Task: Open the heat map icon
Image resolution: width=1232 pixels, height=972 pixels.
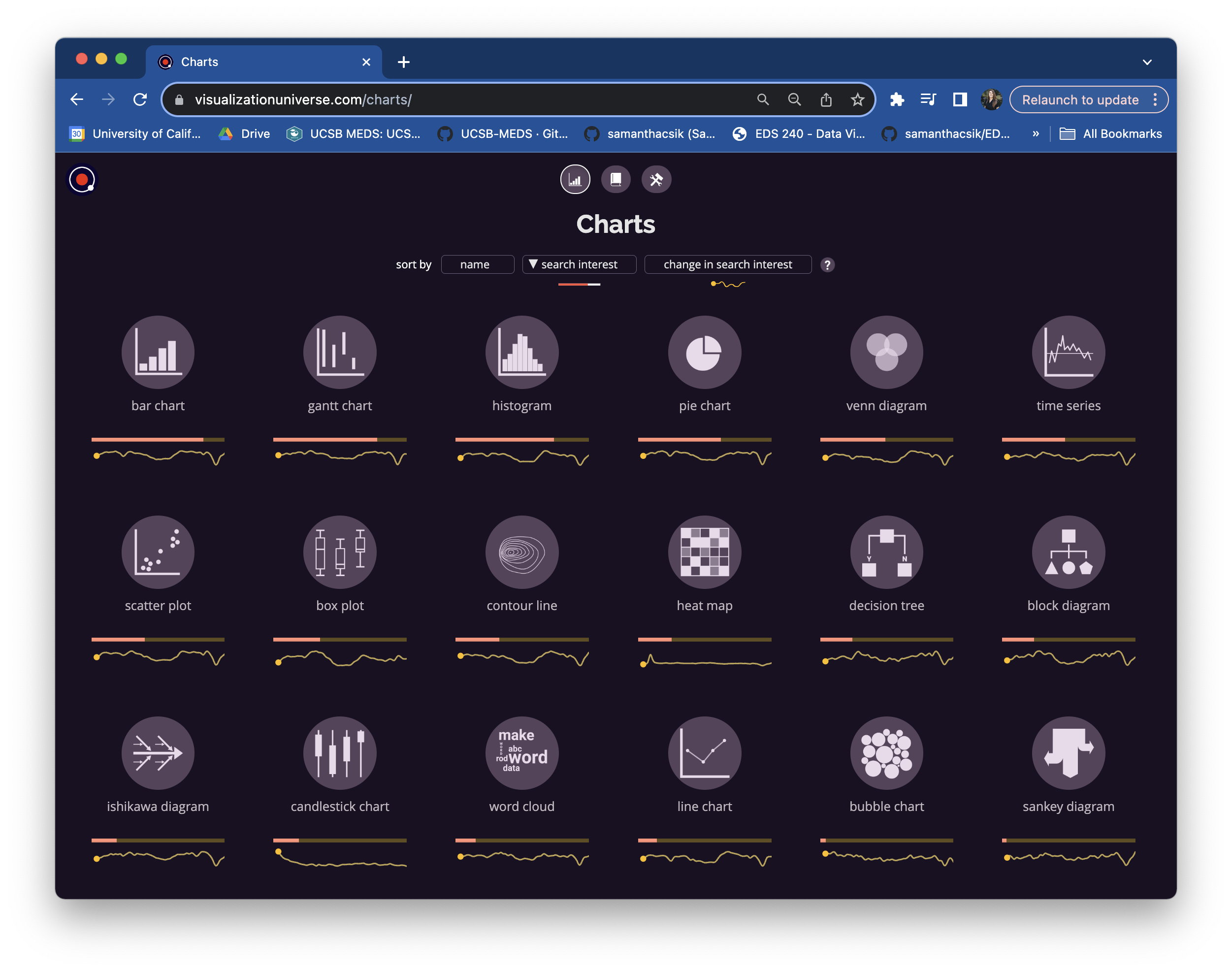Action: click(704, 552)
